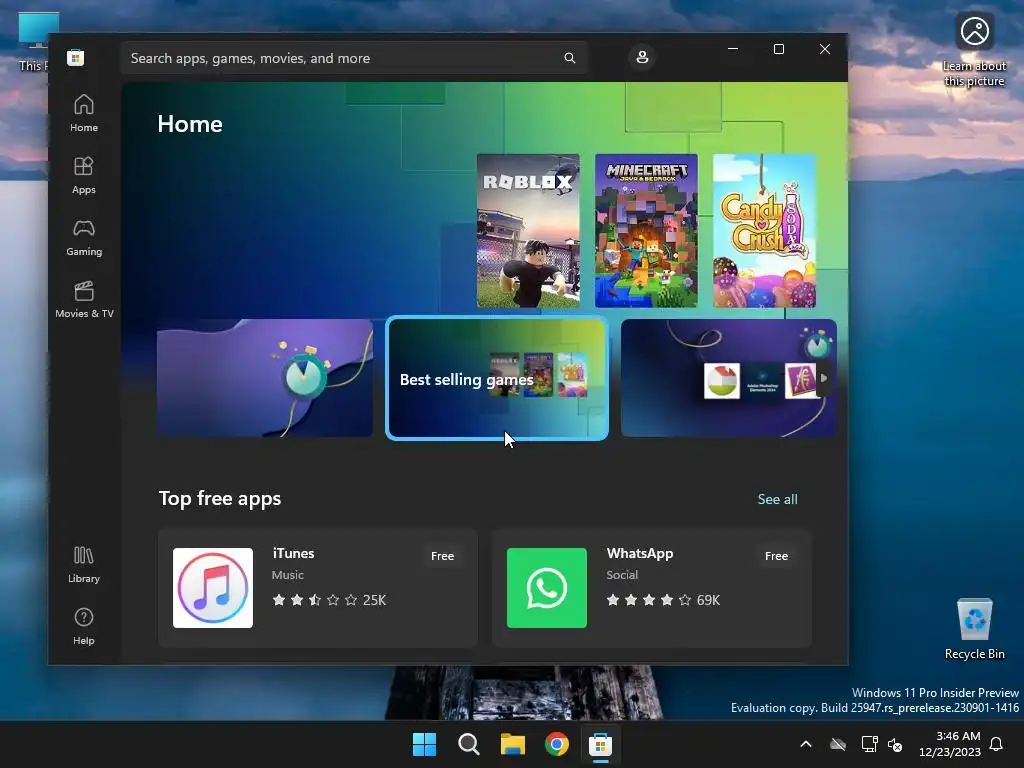This screenshot has width=1024, height=768.
Task: Open the notifications bell icon
Action: point(996,744)
